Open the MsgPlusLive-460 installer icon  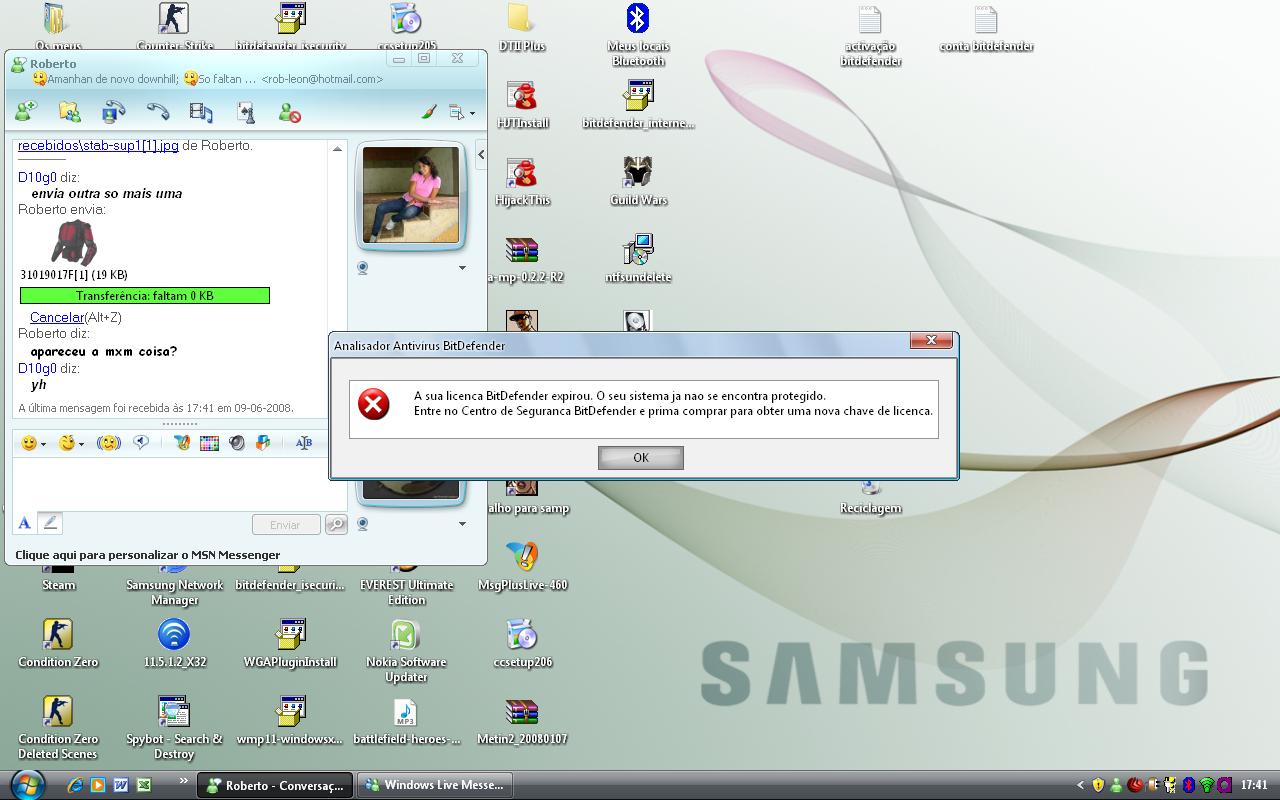point(522,566)
